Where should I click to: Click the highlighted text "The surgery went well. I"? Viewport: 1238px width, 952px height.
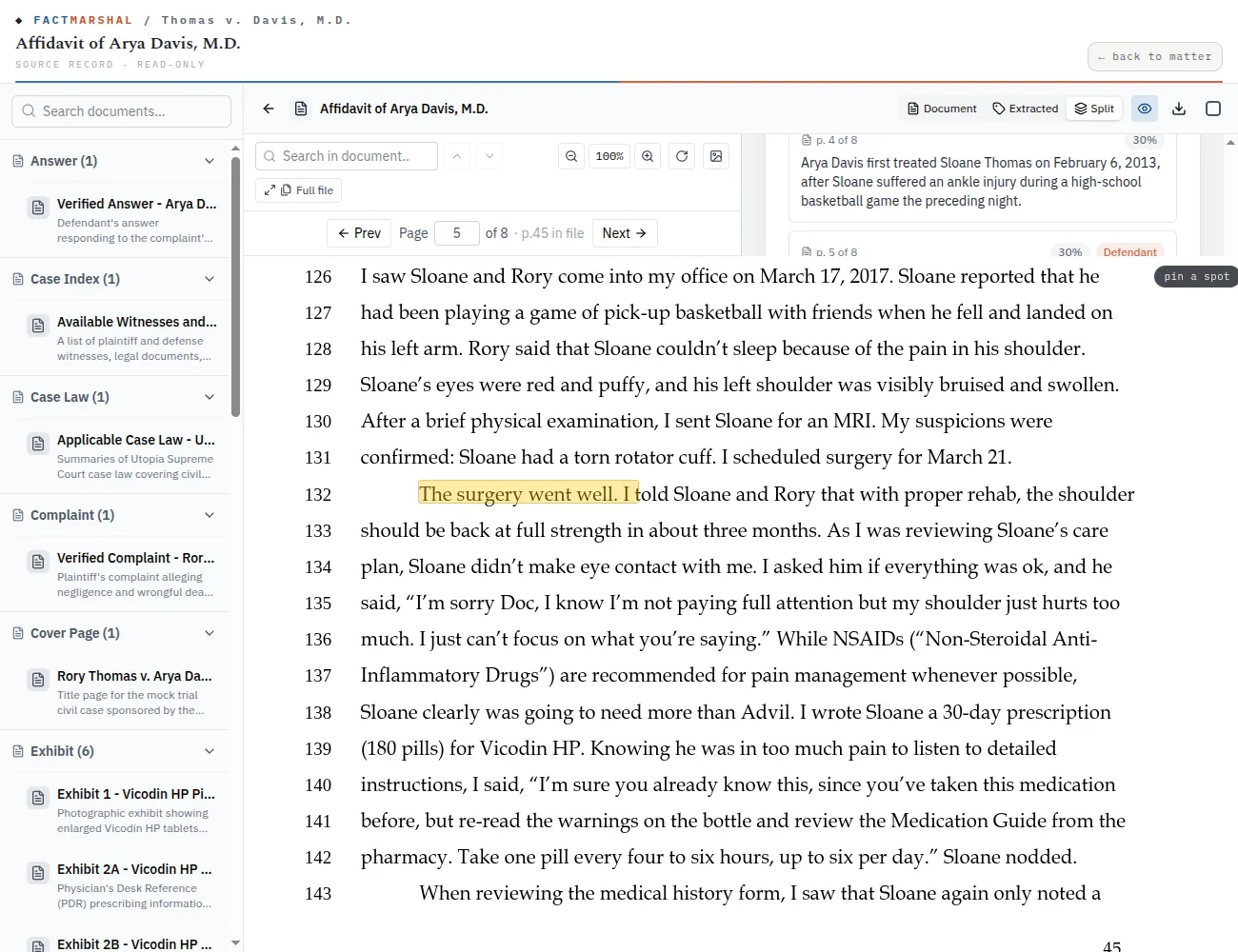coord(528,493)
